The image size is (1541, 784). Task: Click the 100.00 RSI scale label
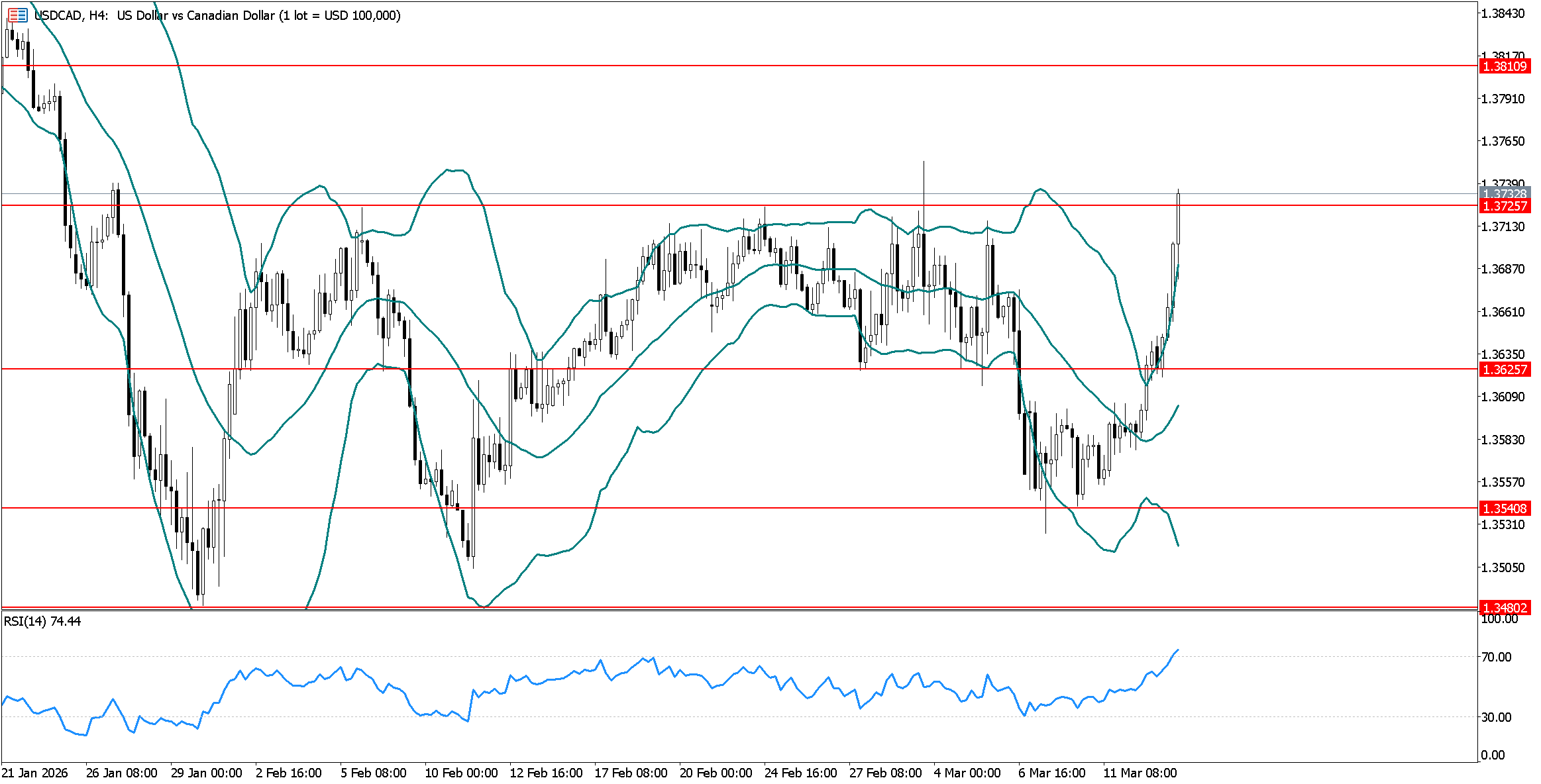1499,618
